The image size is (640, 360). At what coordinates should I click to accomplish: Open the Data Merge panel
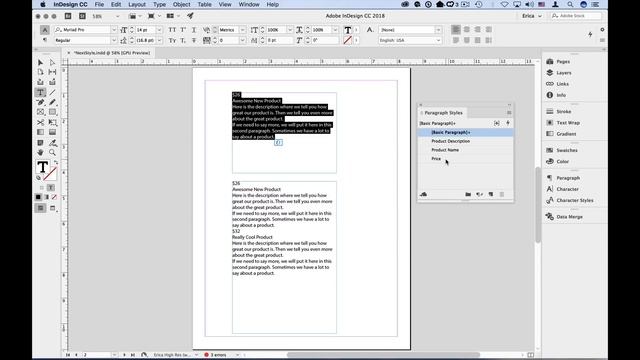(x=564, y=217)
